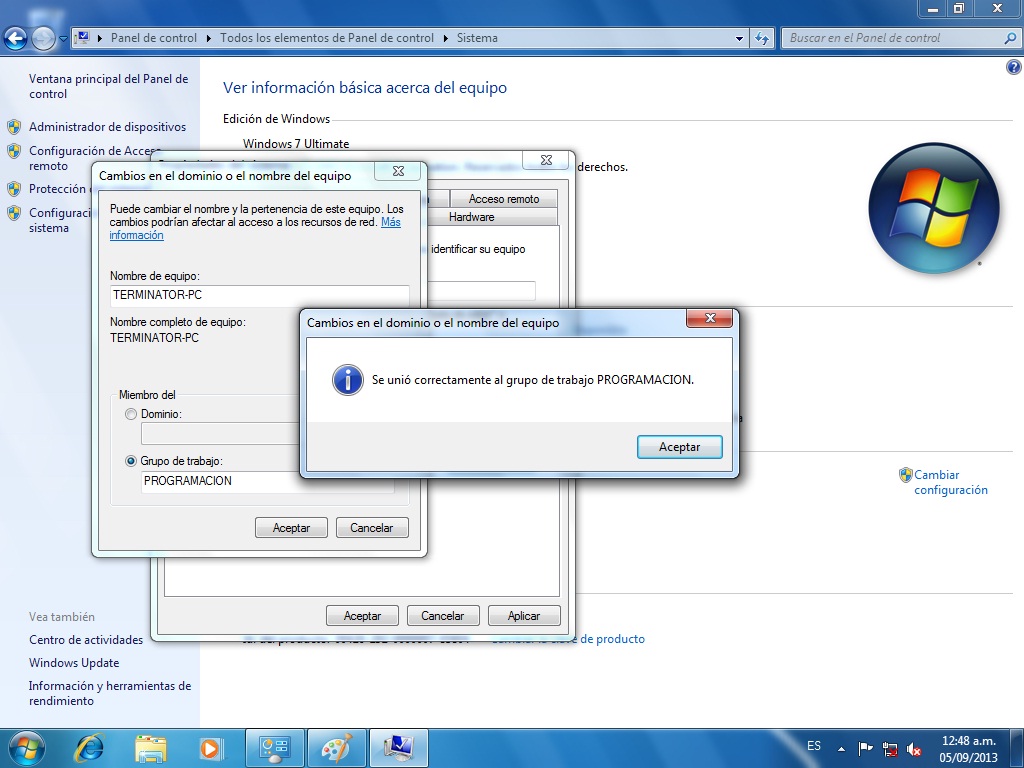Go back with the navigation back arrow
The height and width of the screenshot is (768, 1024).
(16, 39)
